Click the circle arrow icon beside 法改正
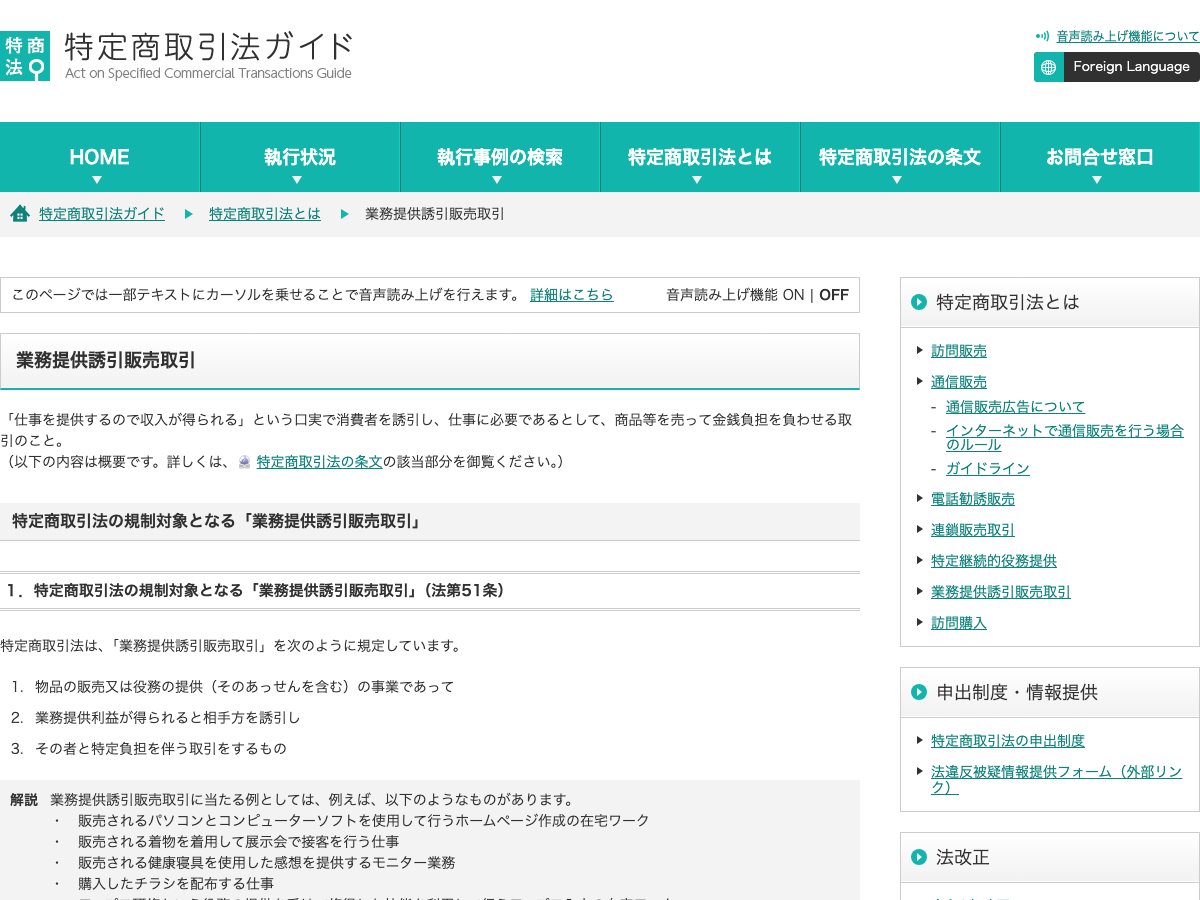This screenshot has height=900, width=1200. pos(919,857)
